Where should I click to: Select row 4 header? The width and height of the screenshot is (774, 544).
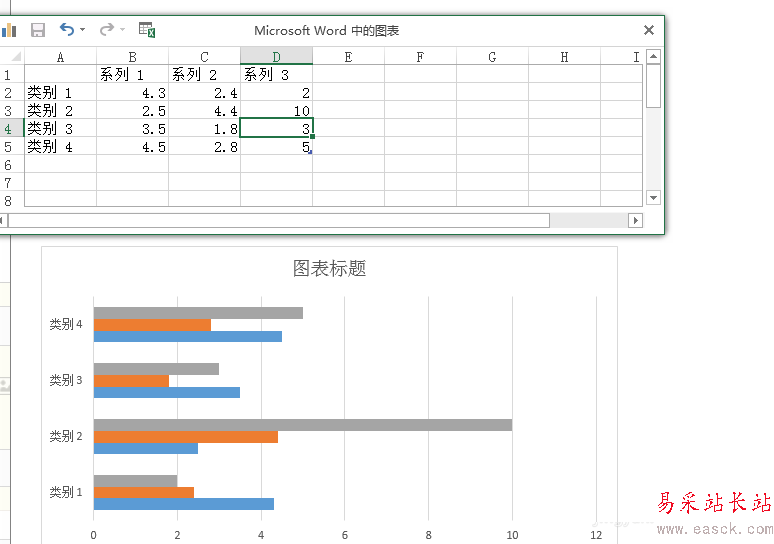point(11,128)
